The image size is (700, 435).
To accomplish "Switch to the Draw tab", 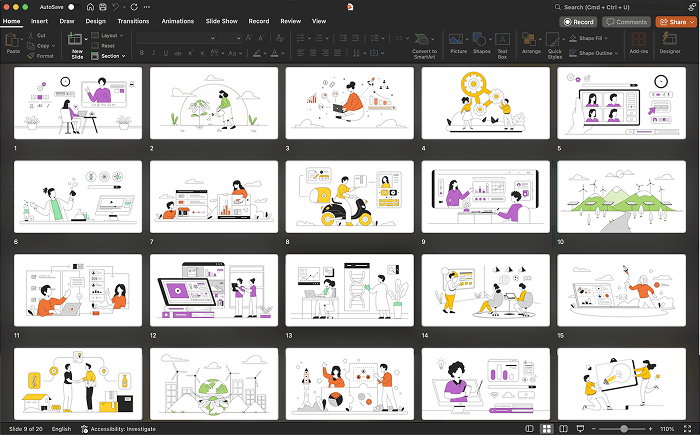I will (67, 21).
